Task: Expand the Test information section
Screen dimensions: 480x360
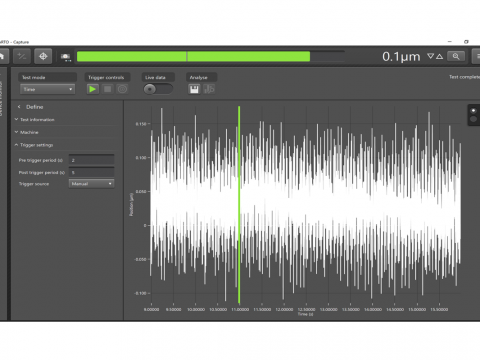Action: point(35,119)
